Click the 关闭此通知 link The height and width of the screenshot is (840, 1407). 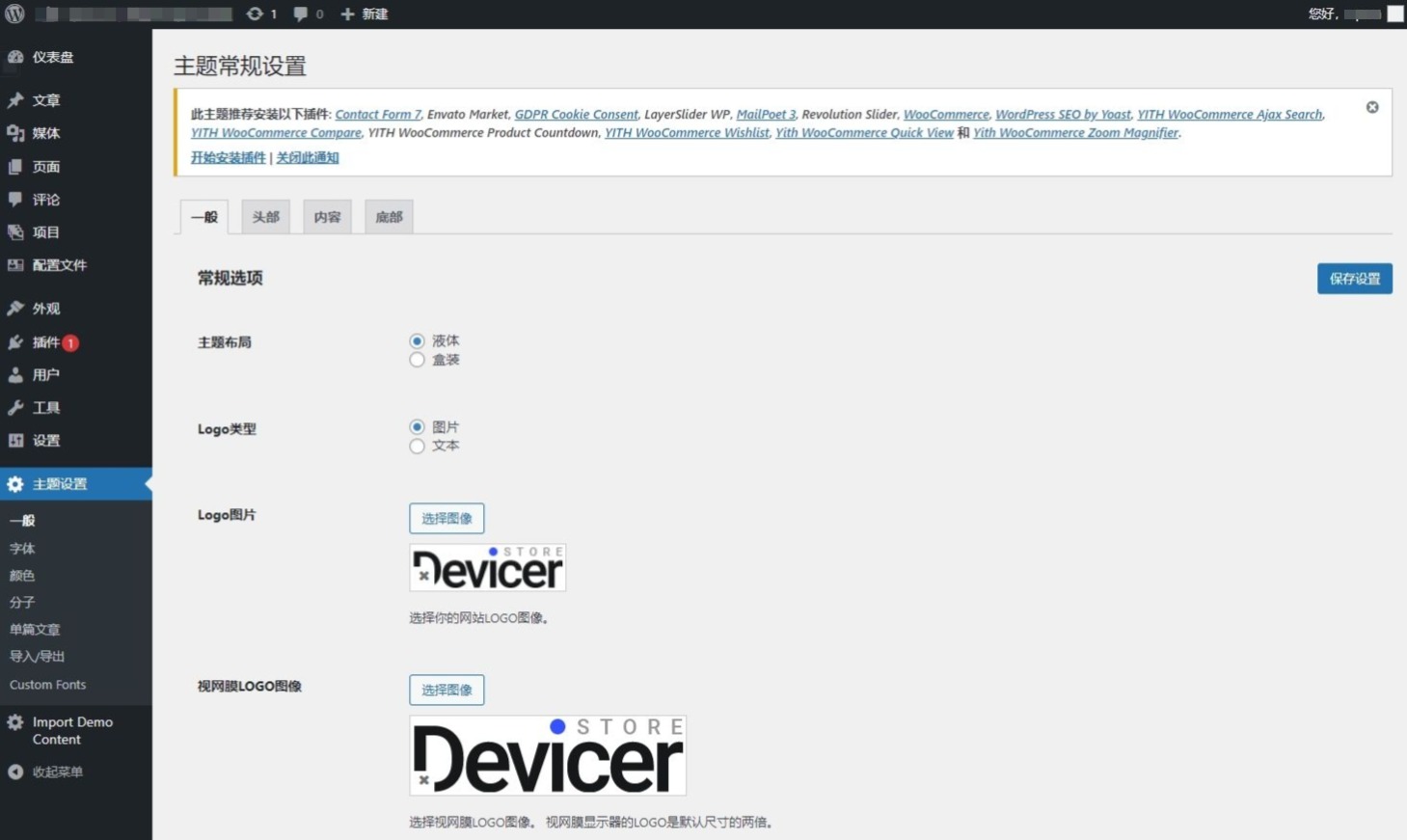point(308,157)
